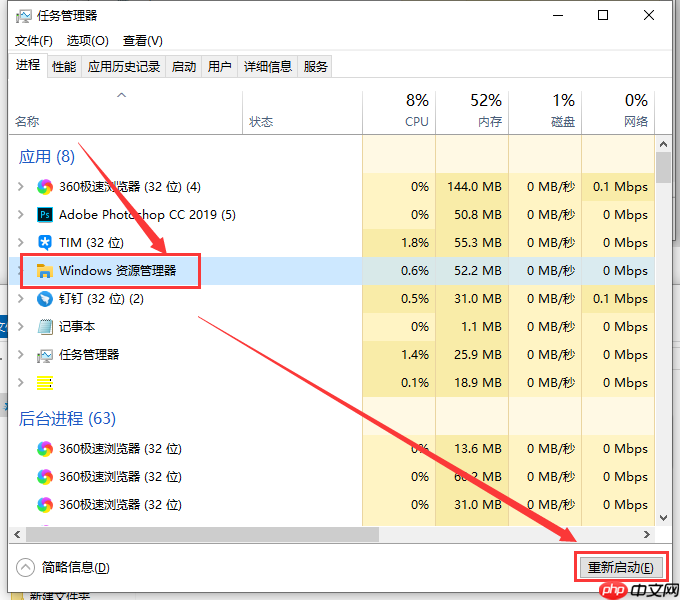Click the 应用 (8) group heading
The image size is (680, 600).
(46, 157)
